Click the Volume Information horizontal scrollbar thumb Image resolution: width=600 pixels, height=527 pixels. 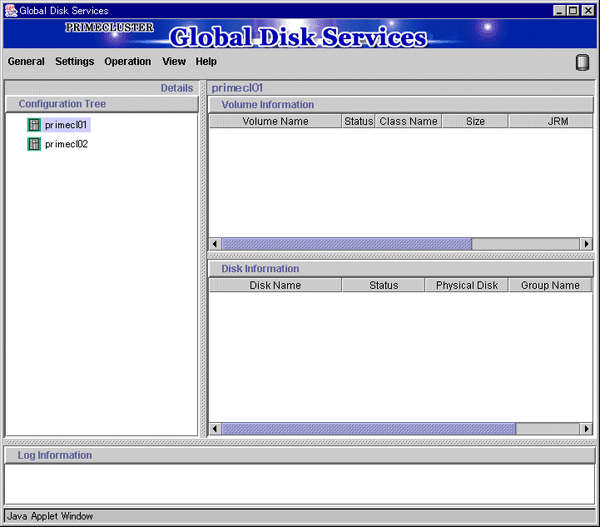click(x=347, y=244)
